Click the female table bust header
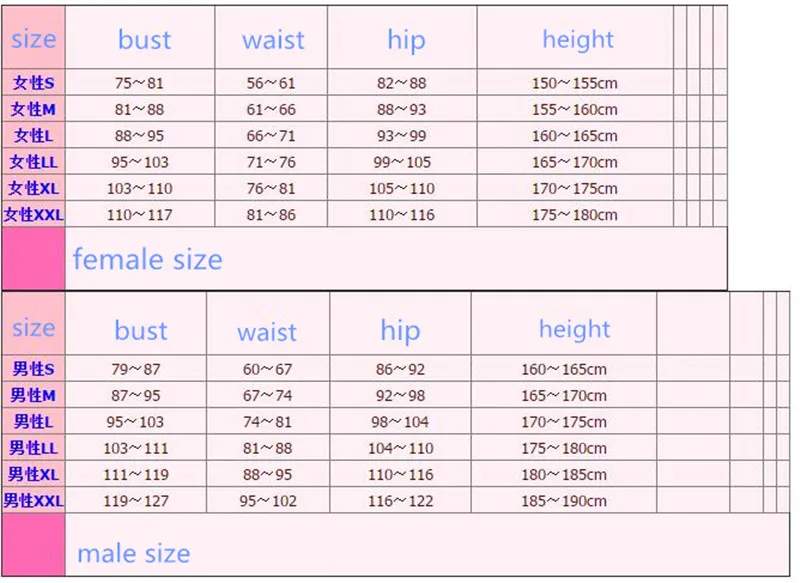 144,40
